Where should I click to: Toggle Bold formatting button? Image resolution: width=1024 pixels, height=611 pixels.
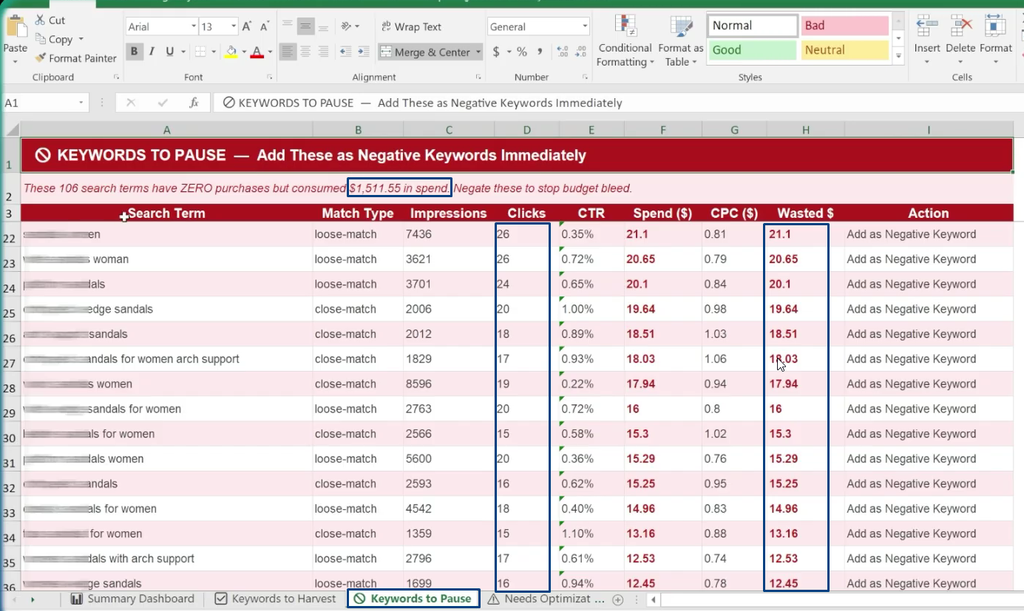click(x=135, y=52)
